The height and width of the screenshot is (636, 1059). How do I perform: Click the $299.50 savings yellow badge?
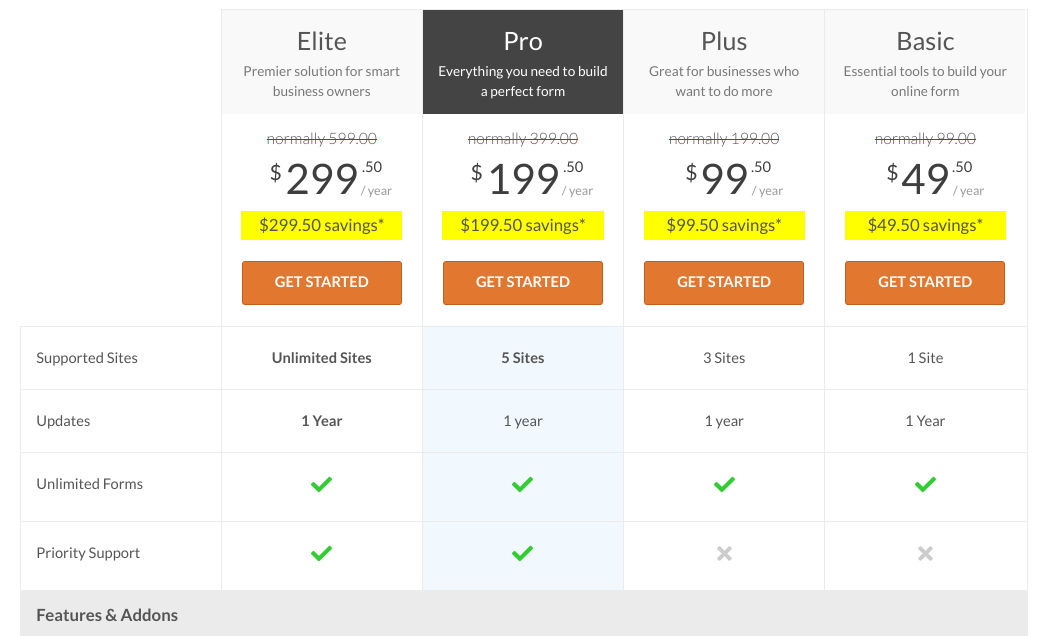click(321, 226)
